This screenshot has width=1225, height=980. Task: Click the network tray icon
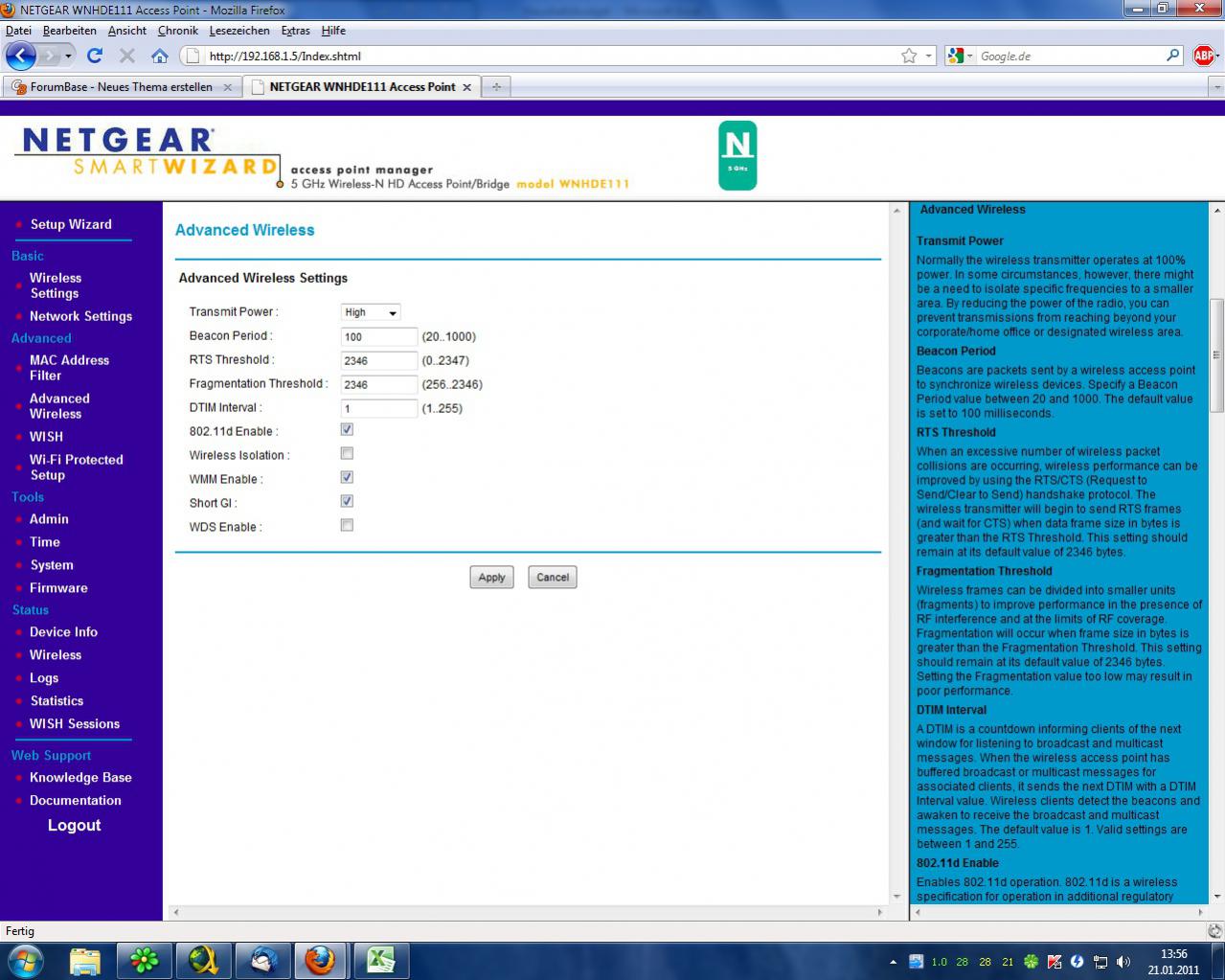click(1101, 962)
